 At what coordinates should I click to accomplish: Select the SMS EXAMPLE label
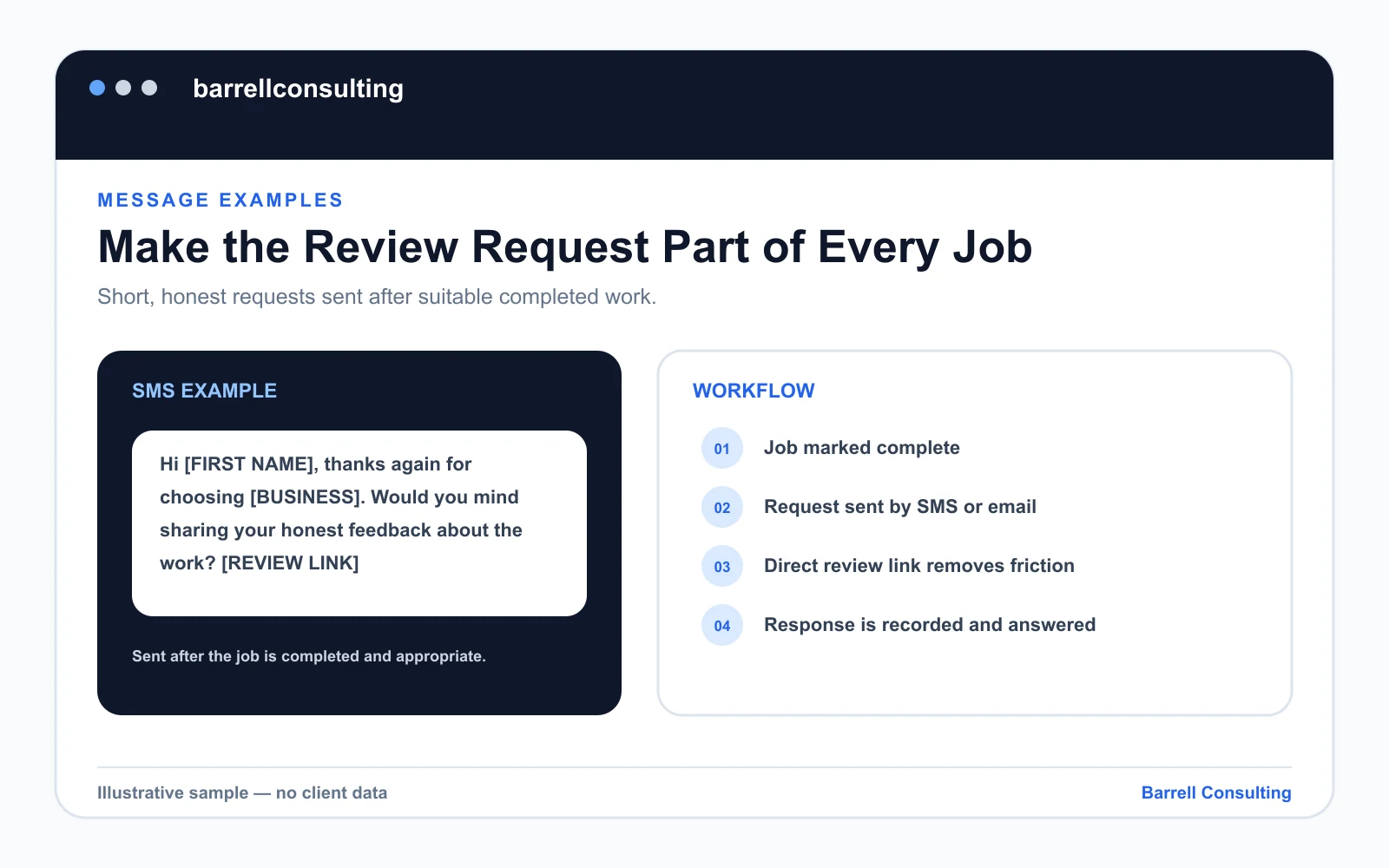point(204,391)
